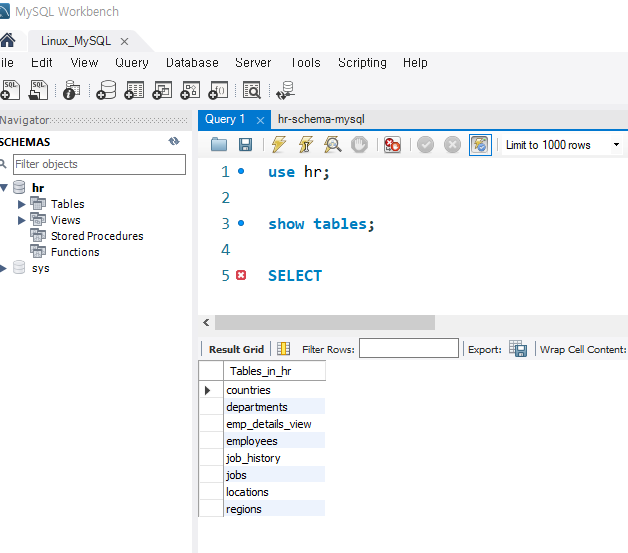Select the employees row

[274, 441]
